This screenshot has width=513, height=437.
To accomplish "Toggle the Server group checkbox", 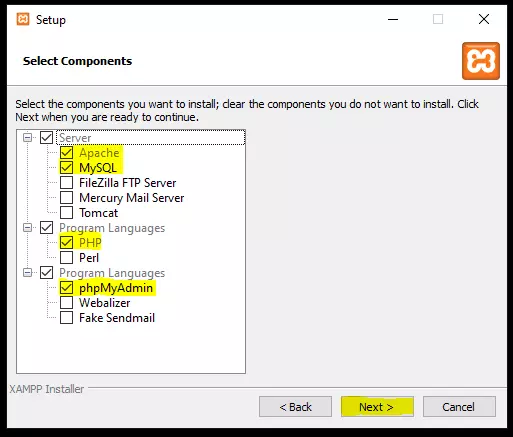I will pyautogui.click(x=46, y=137).
